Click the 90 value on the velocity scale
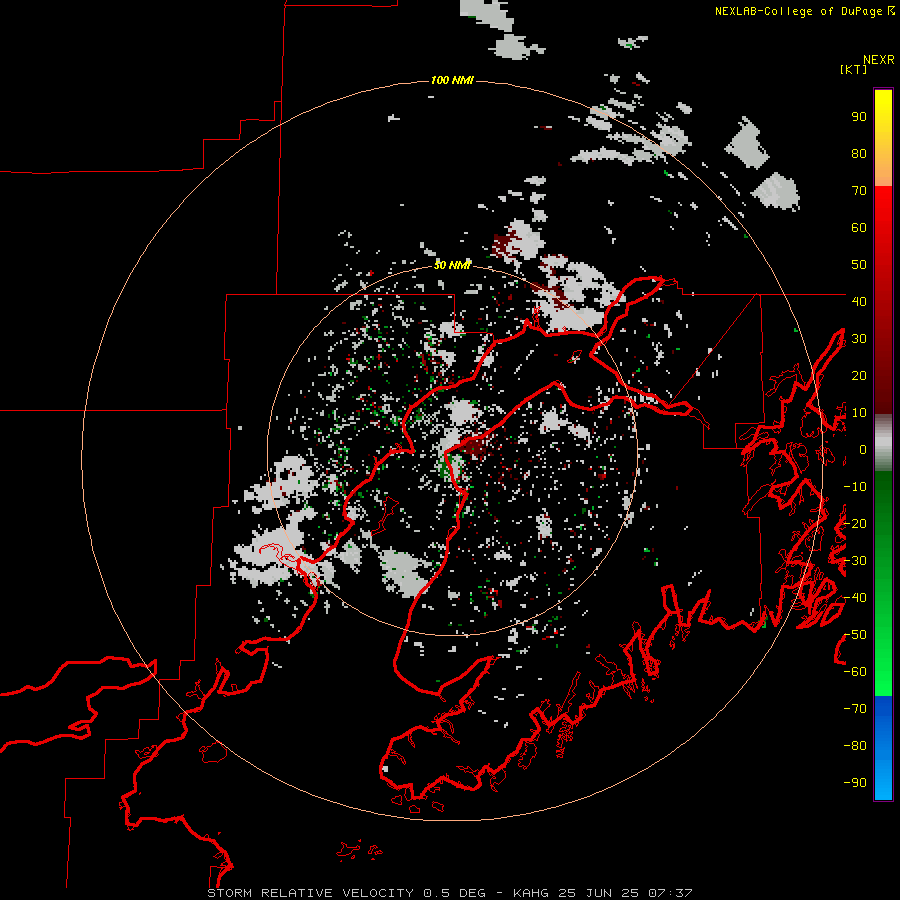The image size is (900, 900). (x=859, y=117)
